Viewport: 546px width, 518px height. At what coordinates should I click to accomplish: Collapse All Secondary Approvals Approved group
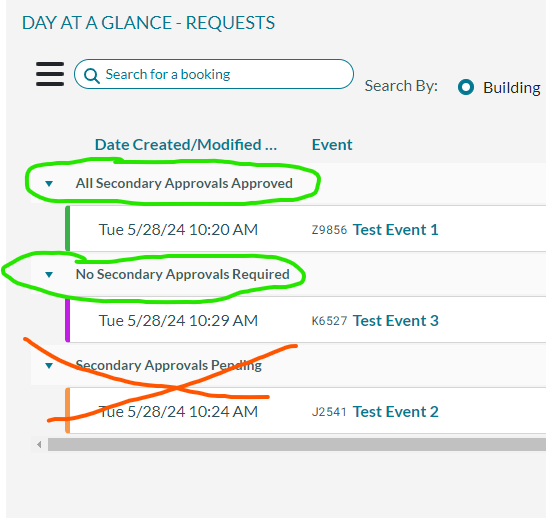tap(49, 183)
